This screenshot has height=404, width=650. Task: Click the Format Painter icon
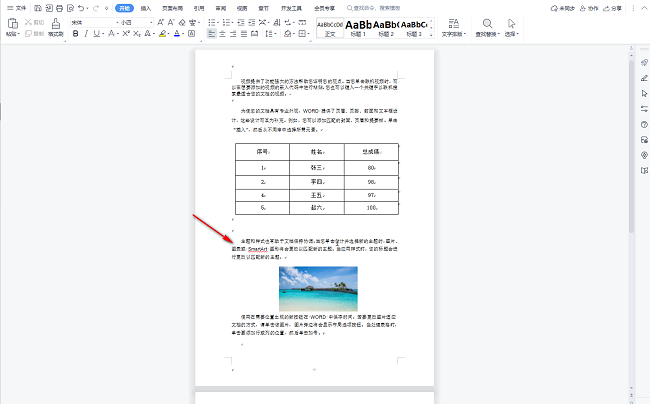(x=56, y=23)
